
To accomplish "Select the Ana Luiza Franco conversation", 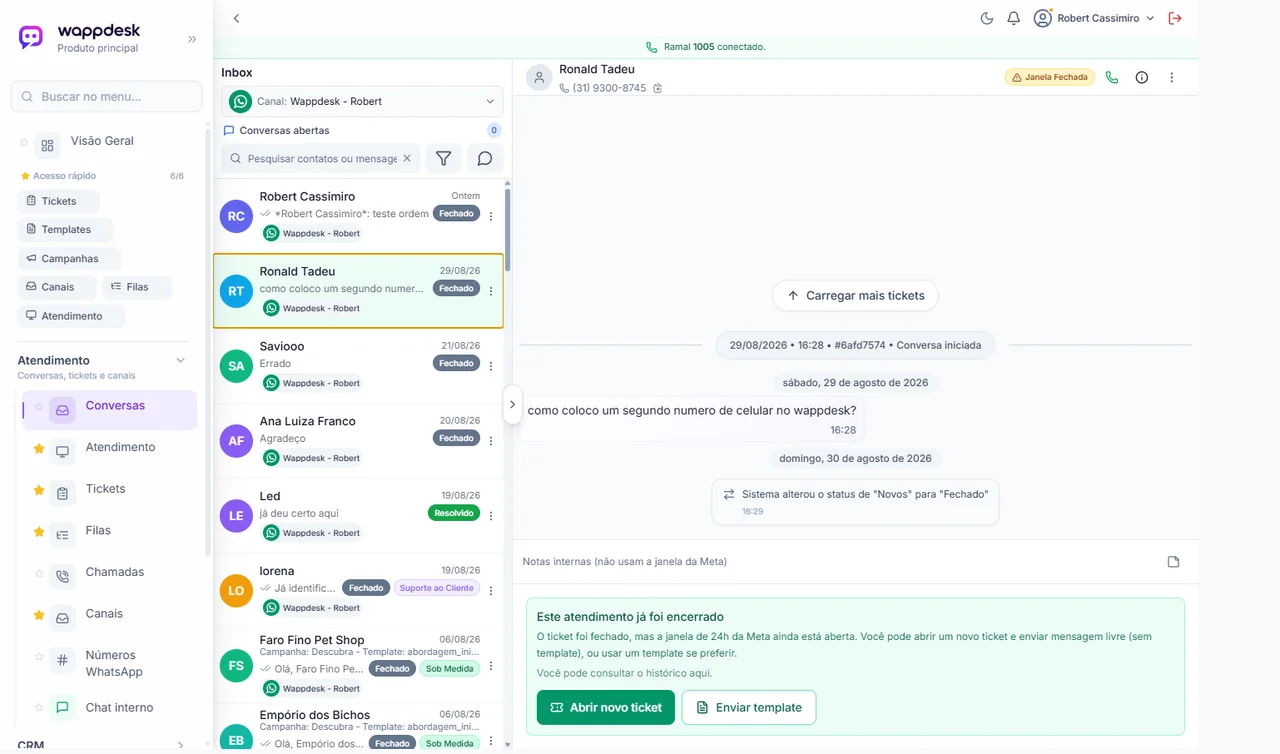I will point(358,440).
